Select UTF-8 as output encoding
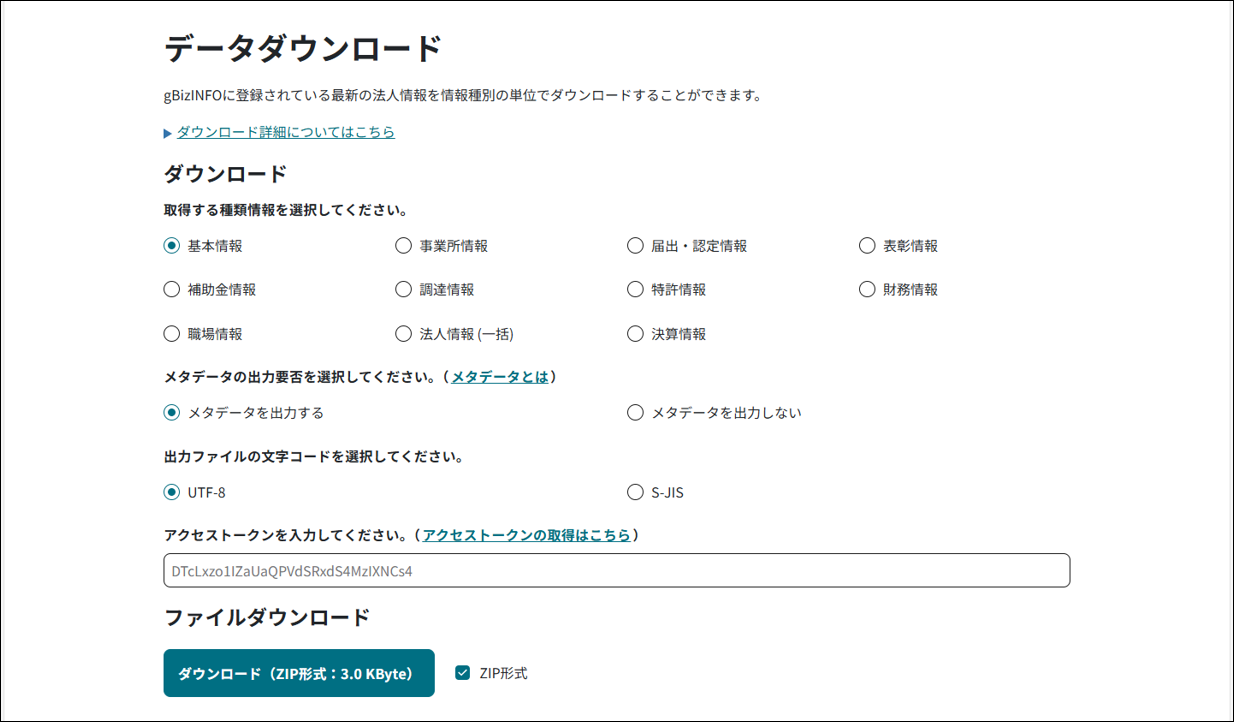 pos(172,491)
